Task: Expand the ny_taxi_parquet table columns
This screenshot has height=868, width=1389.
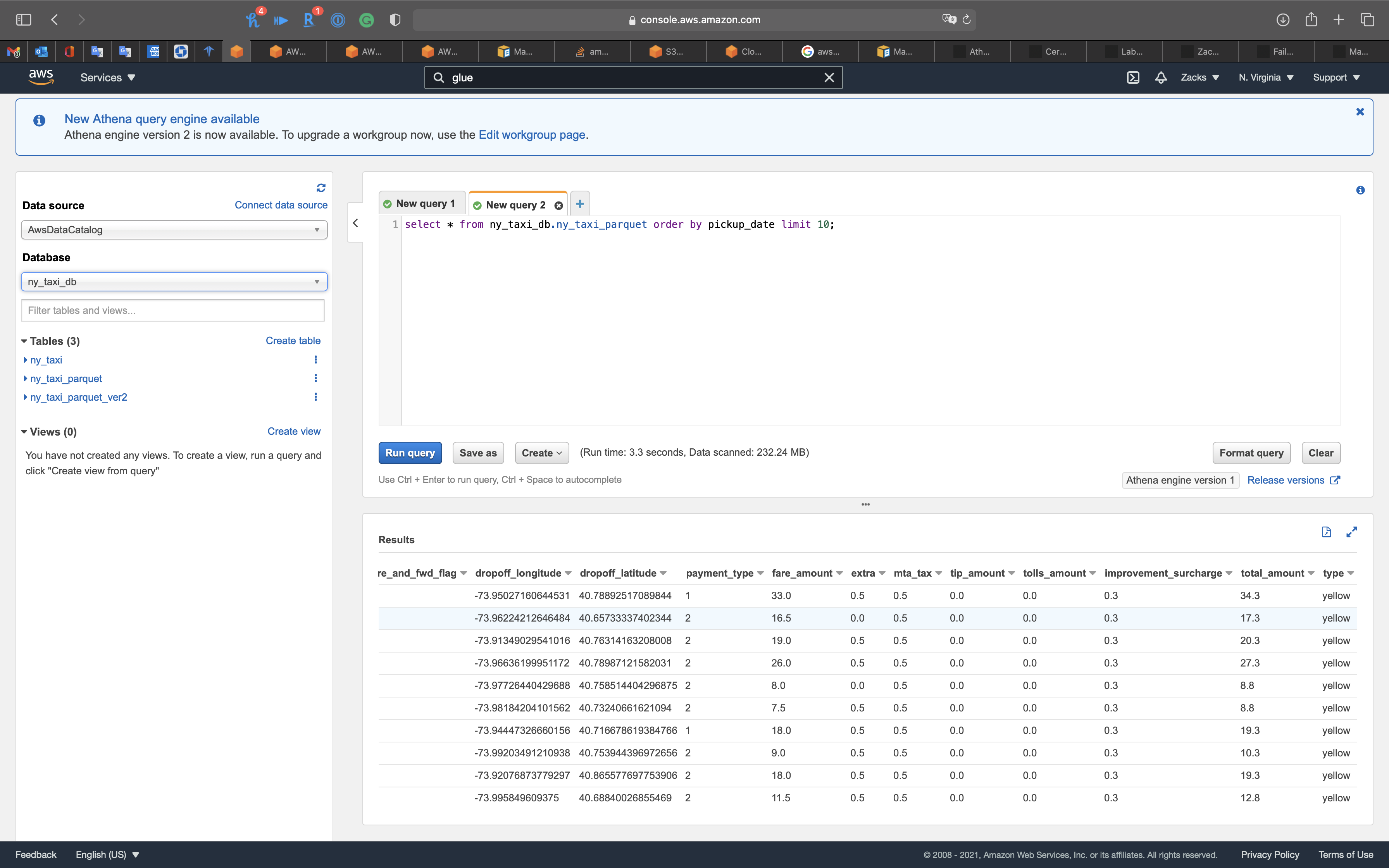Action: (x=25, y=379)
